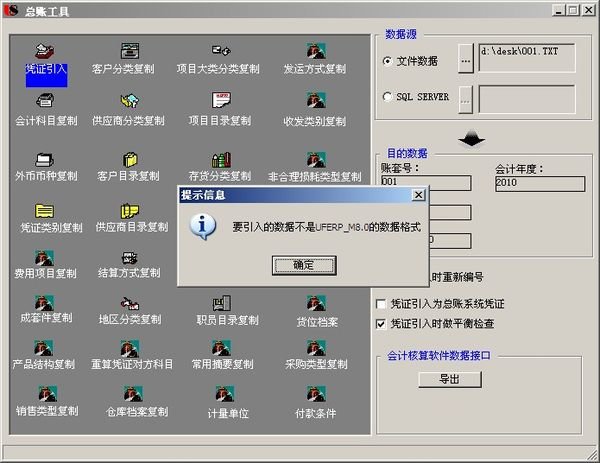
Task: Select the 项目目录复制 icon
Action: coord(221,100)
